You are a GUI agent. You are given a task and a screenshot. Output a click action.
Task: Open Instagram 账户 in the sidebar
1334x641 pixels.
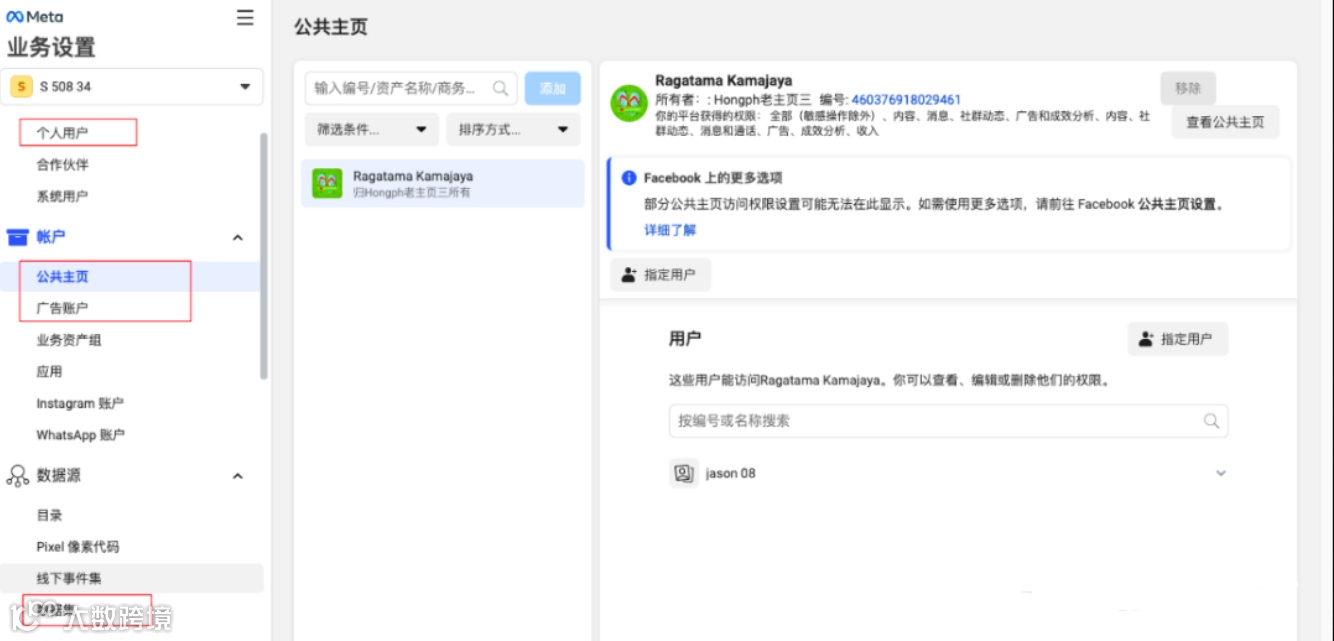(x=80, y=403)
